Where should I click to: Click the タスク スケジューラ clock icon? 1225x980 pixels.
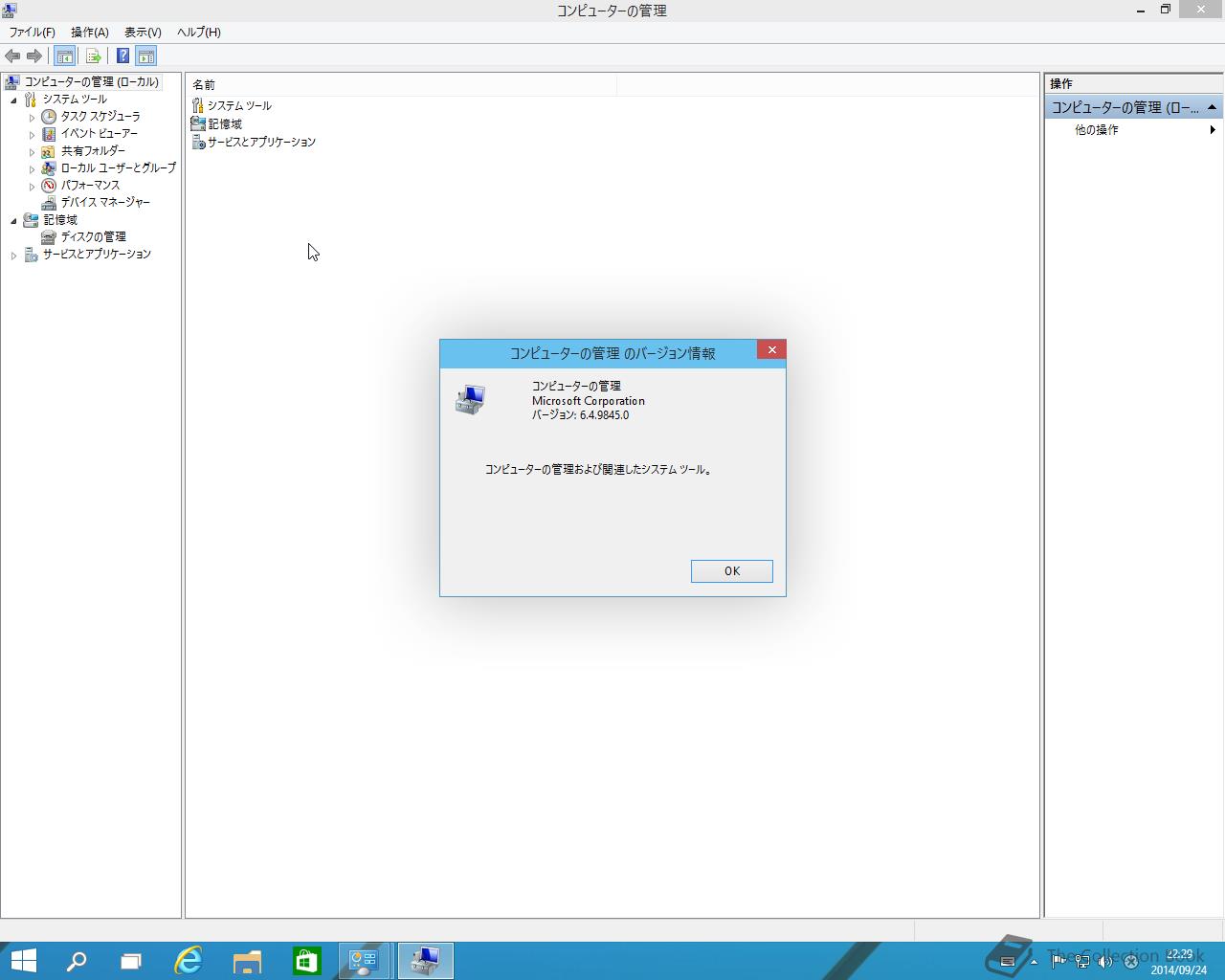click(49, 117)
